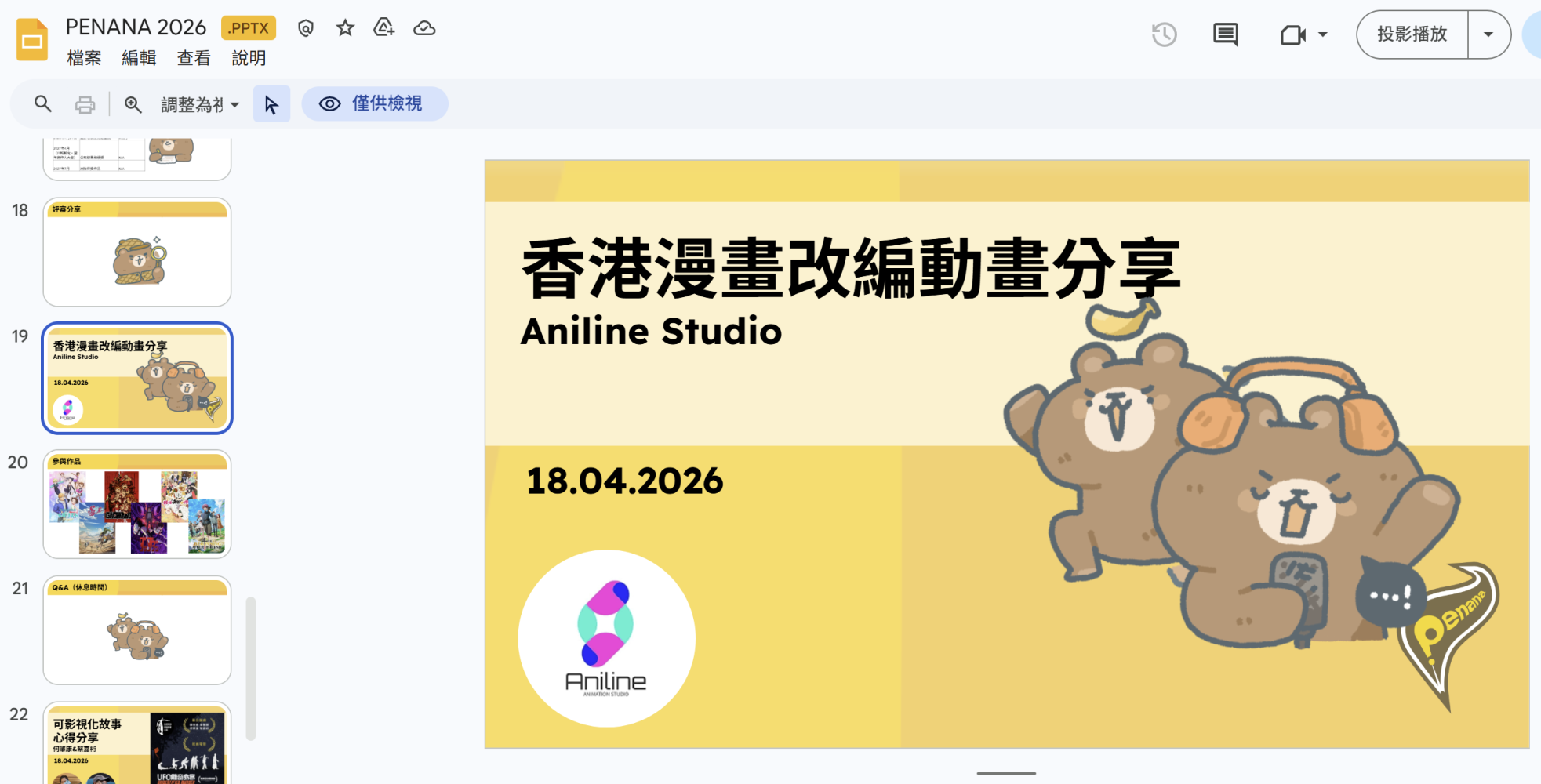This screenshot has width=1541, height=784.
Task: Open version history clock icon
Action: [1164, 34]
